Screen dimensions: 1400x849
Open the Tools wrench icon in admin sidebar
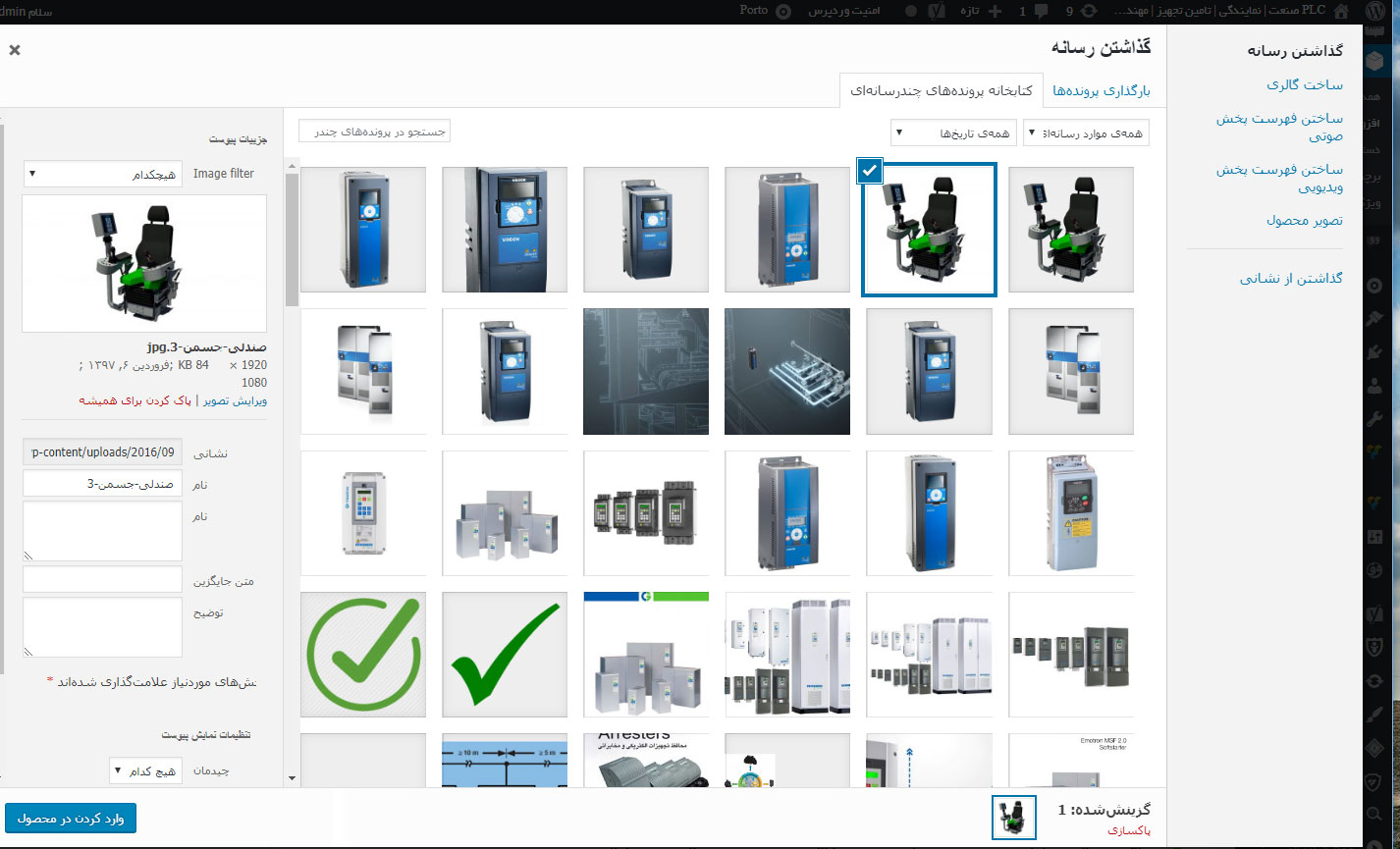click(x=1375, y=419)
